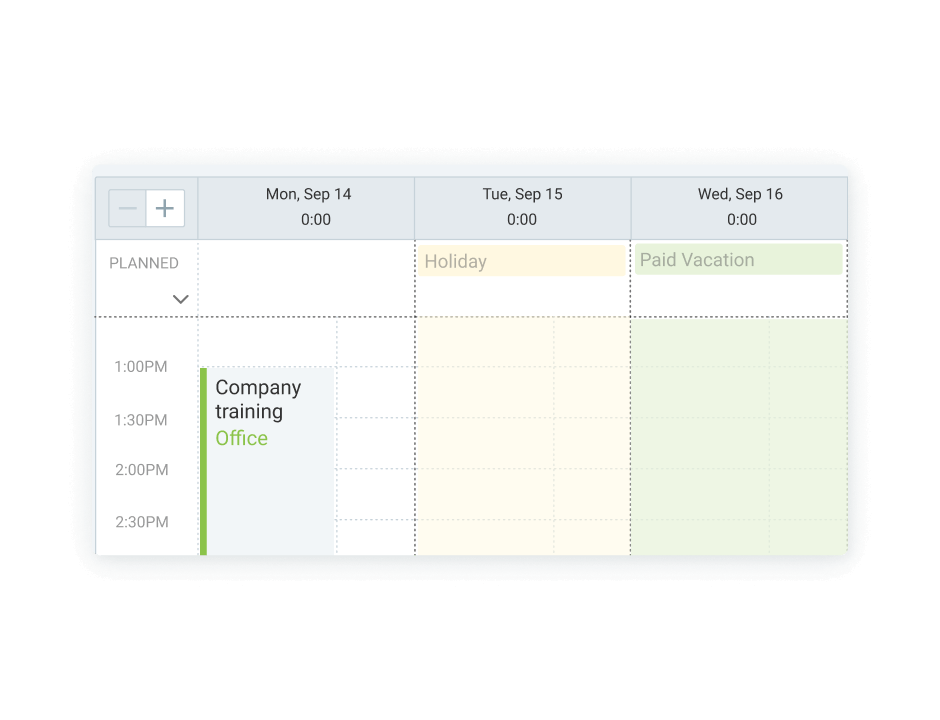This screenshot has height=720, width=940.
Task: Select the Tue, Sep 15 column header
Action: pyautogui.click(x=521, y=194)
